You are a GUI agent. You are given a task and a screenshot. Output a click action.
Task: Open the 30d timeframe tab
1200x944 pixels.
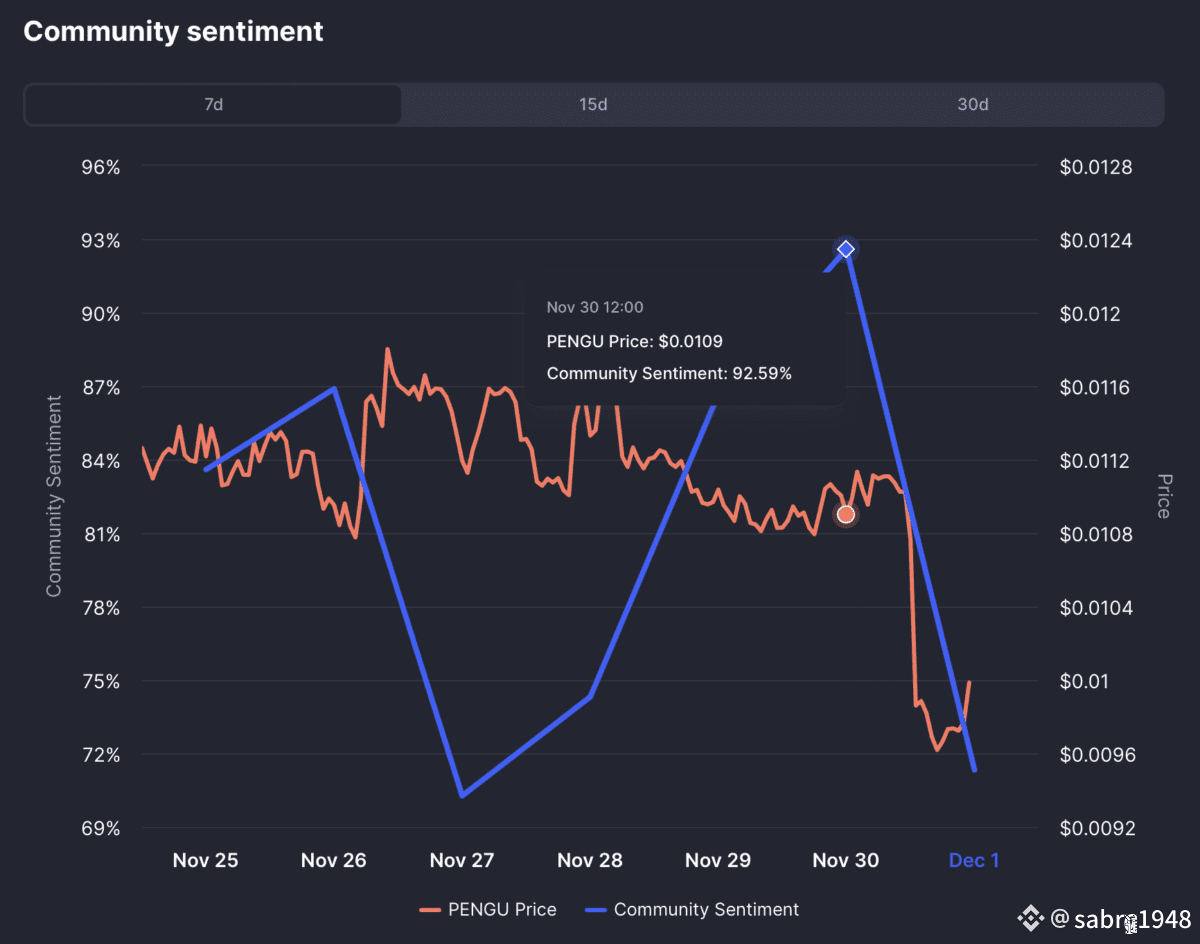pos(972,105)
